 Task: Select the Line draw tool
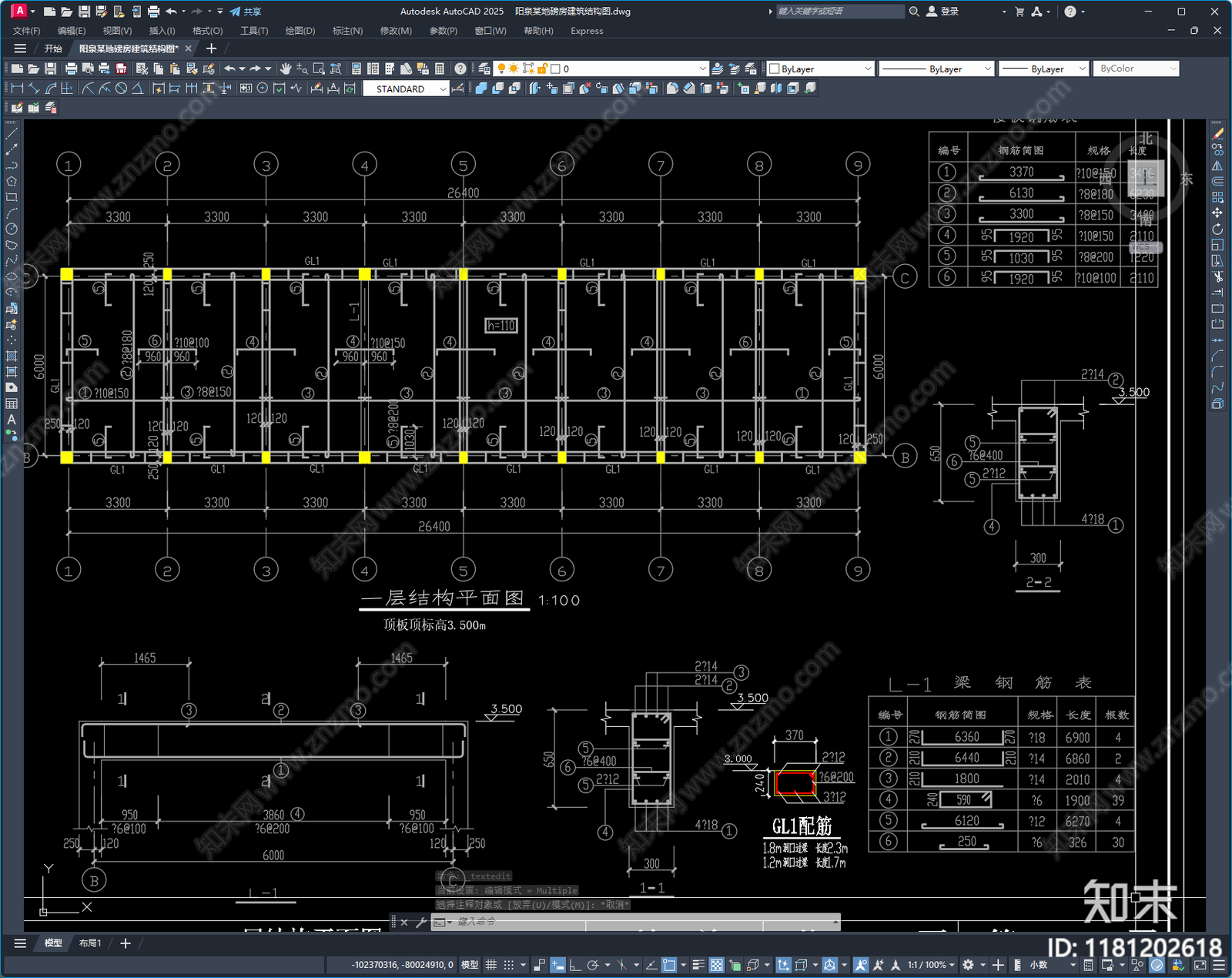click(x=12, y=134)
